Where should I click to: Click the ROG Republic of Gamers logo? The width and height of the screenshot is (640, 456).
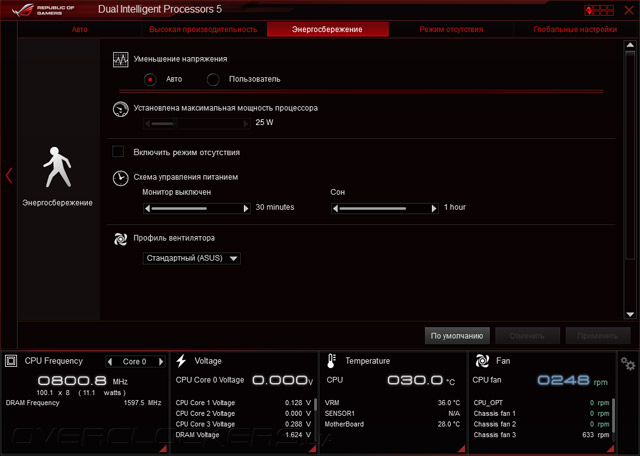43,10
